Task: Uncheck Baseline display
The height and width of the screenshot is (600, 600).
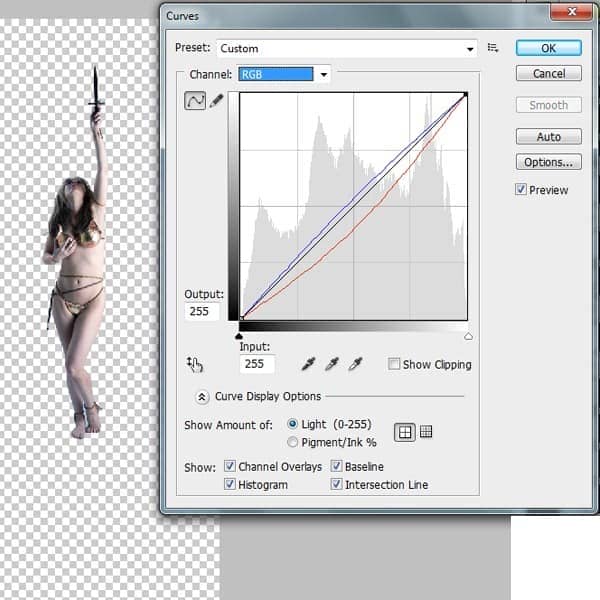Action: (x=336, y=466)
